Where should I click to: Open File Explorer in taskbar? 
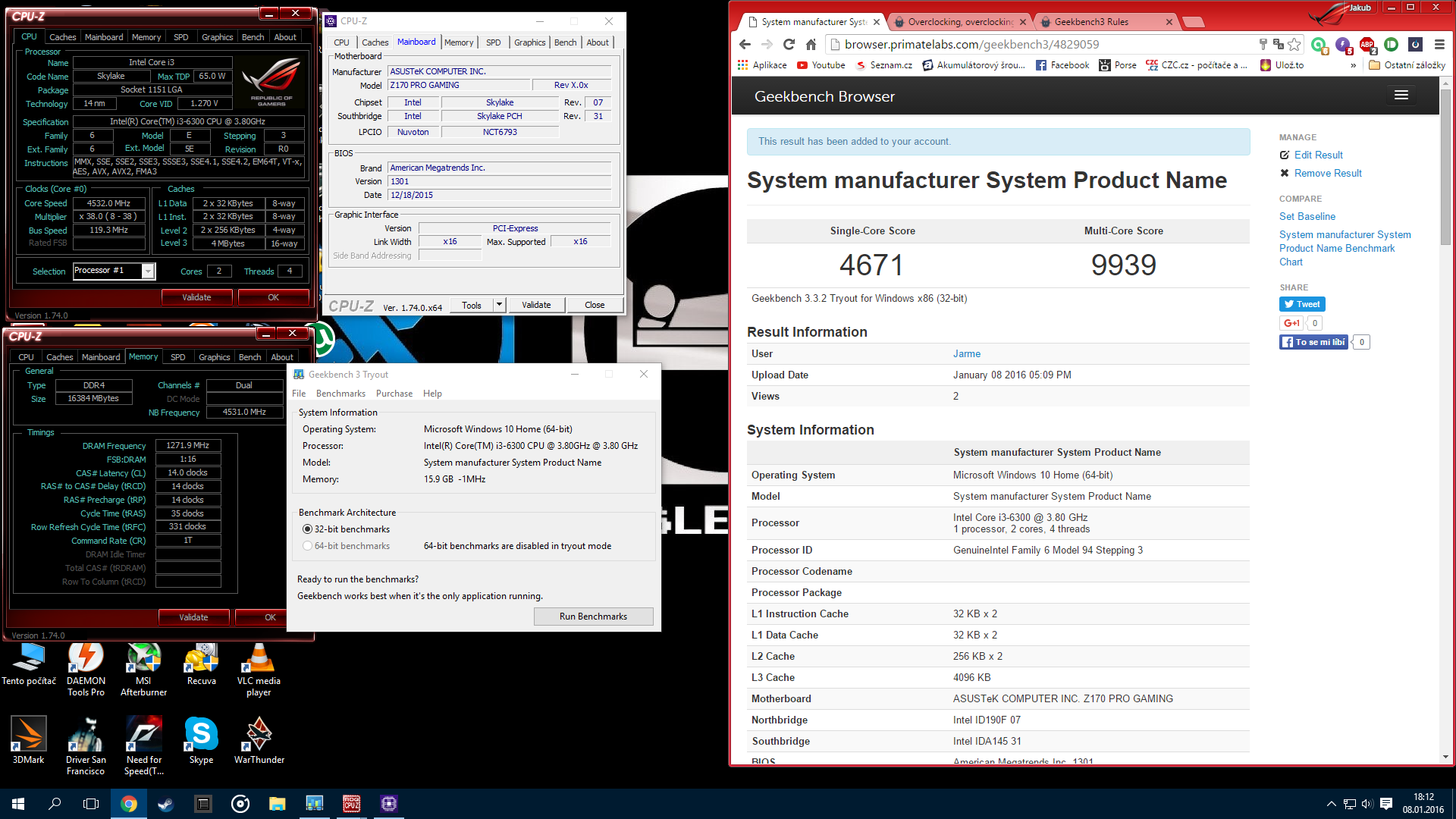(277, 804)
